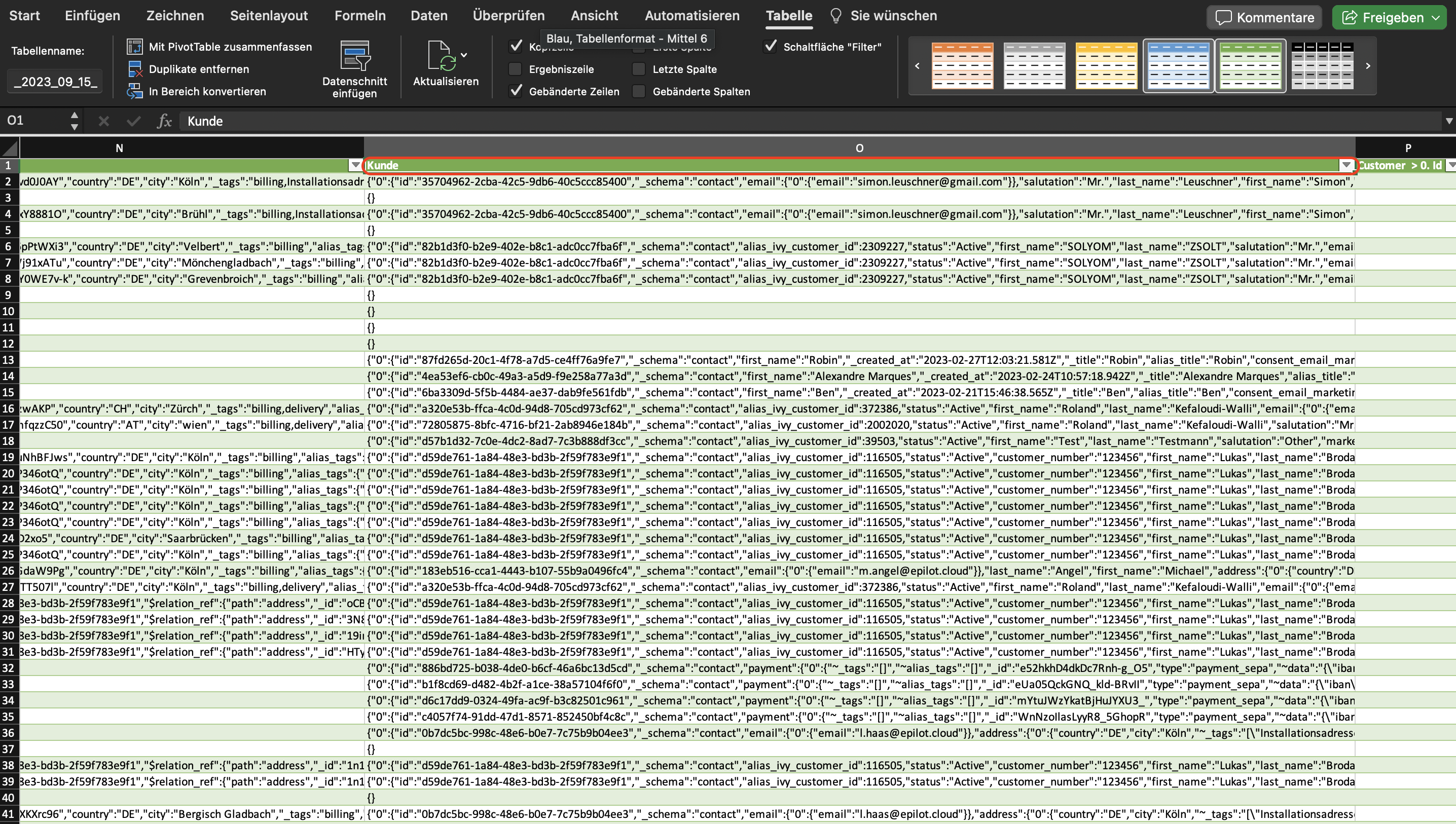1456x824 pixels.
Task: Click the Sie wünschen search text
Action: click(x=893, y=16)
